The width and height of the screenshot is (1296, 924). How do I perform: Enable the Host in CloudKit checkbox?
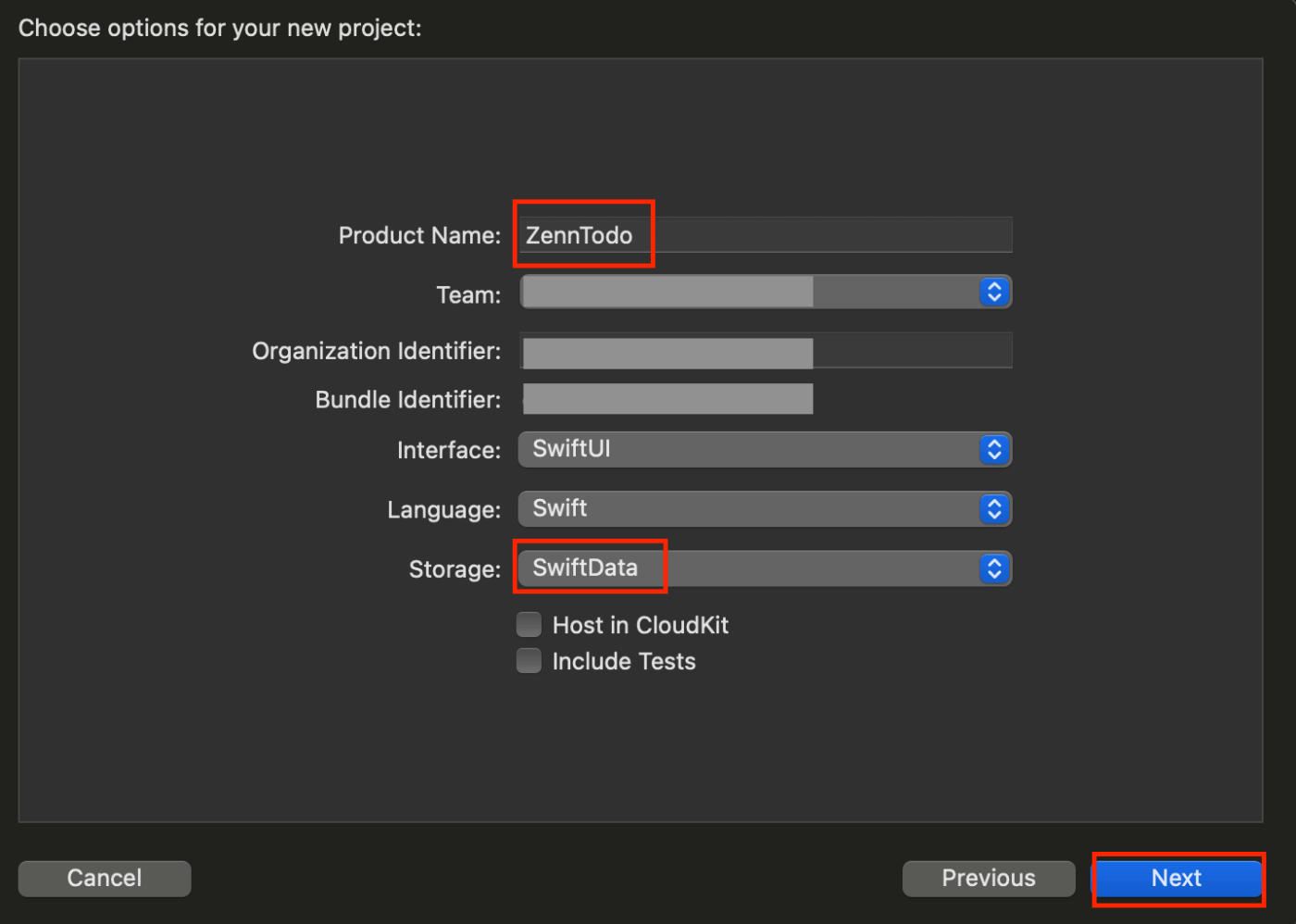click(529, 625)
